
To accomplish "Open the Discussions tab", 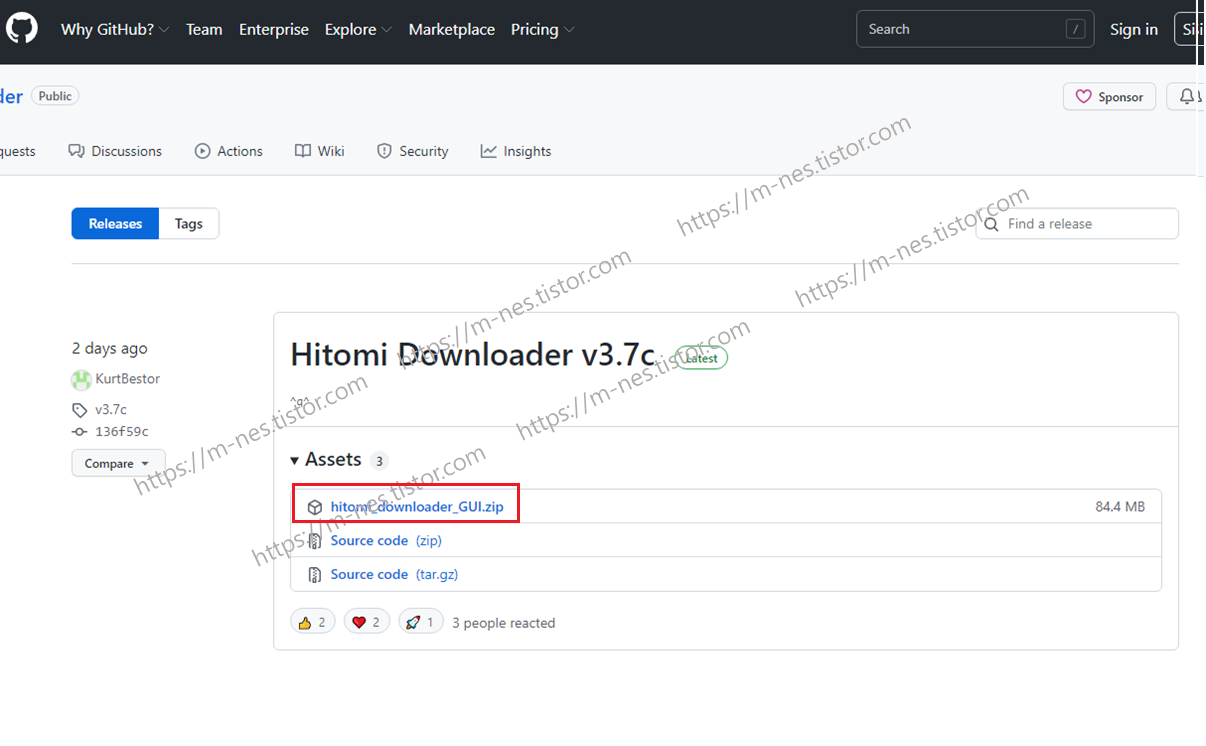I will tap(115, 151).
